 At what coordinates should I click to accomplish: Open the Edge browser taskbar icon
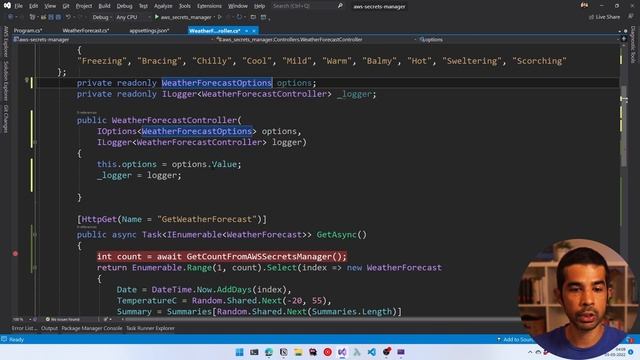269,352
